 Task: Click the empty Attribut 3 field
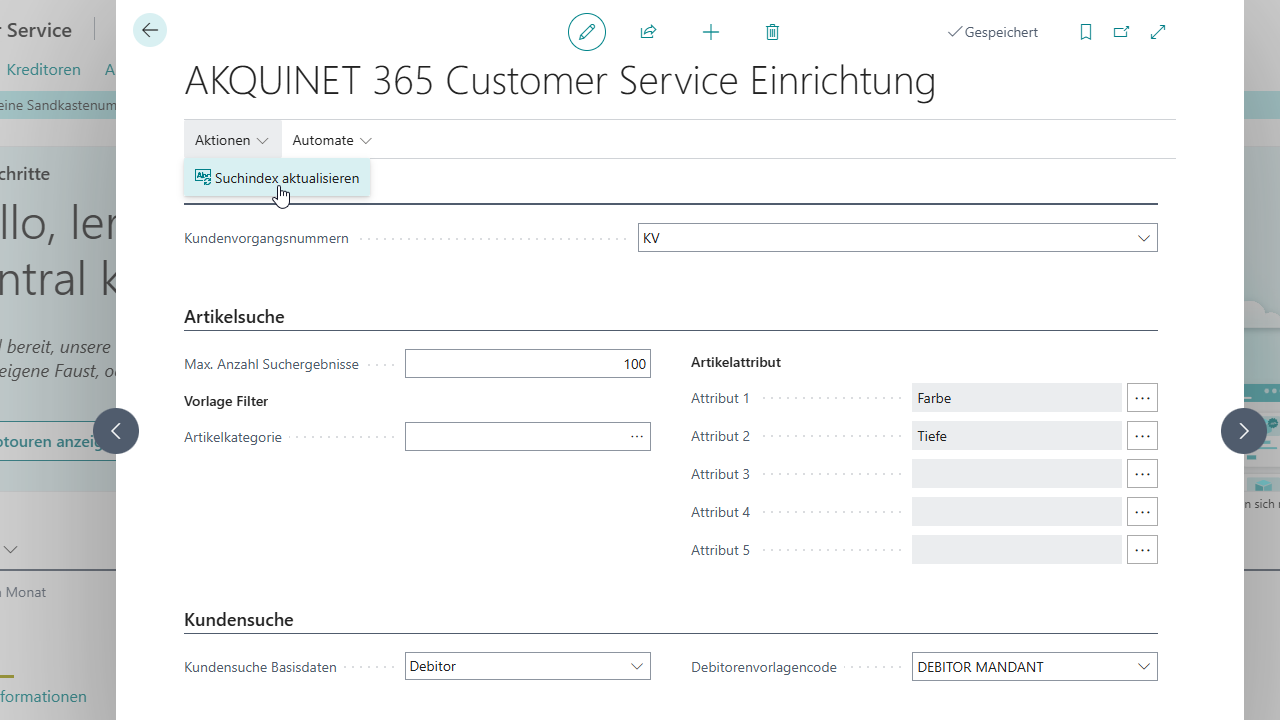pos(1017,474)
